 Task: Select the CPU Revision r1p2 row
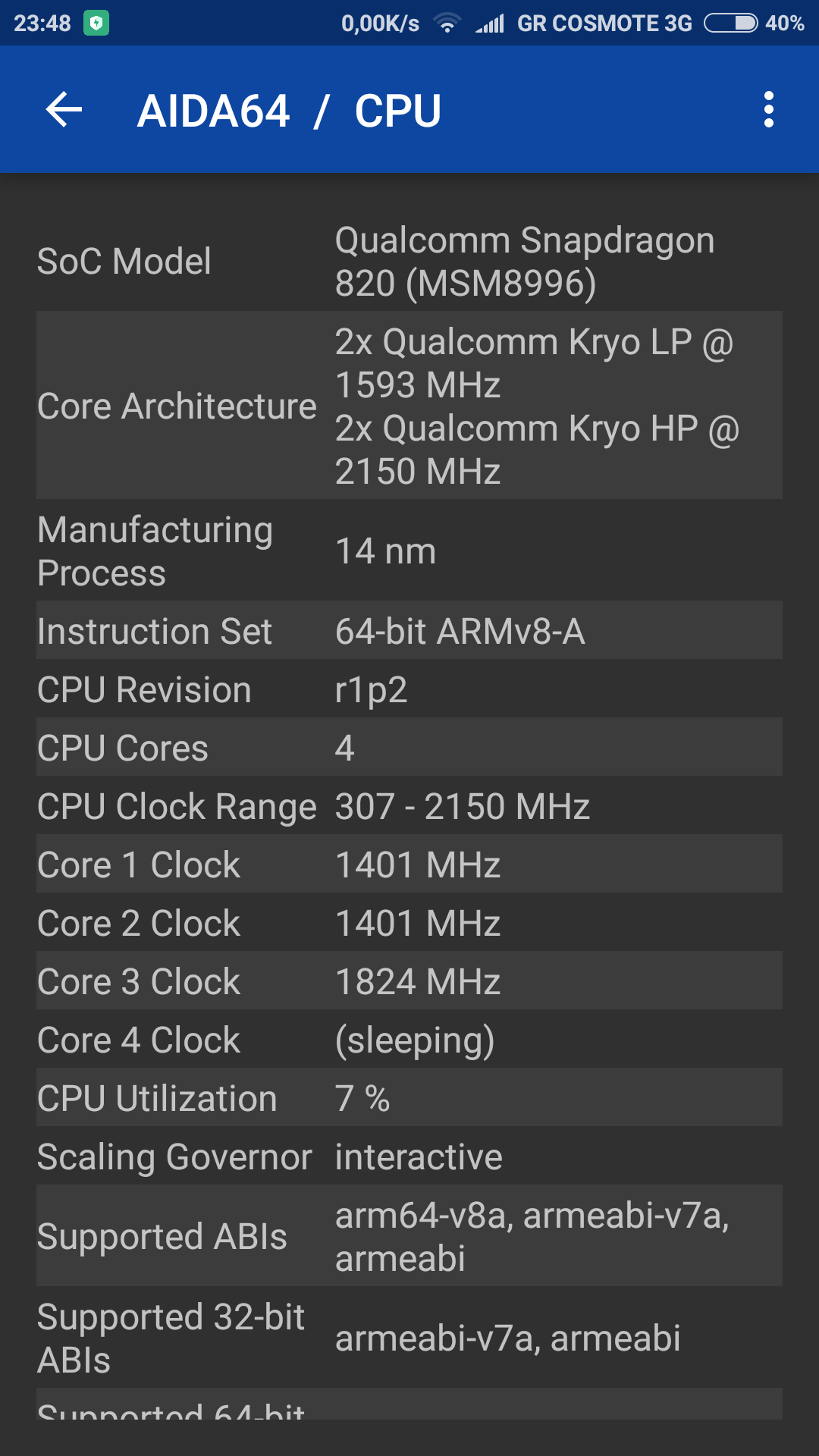(409, 689)
